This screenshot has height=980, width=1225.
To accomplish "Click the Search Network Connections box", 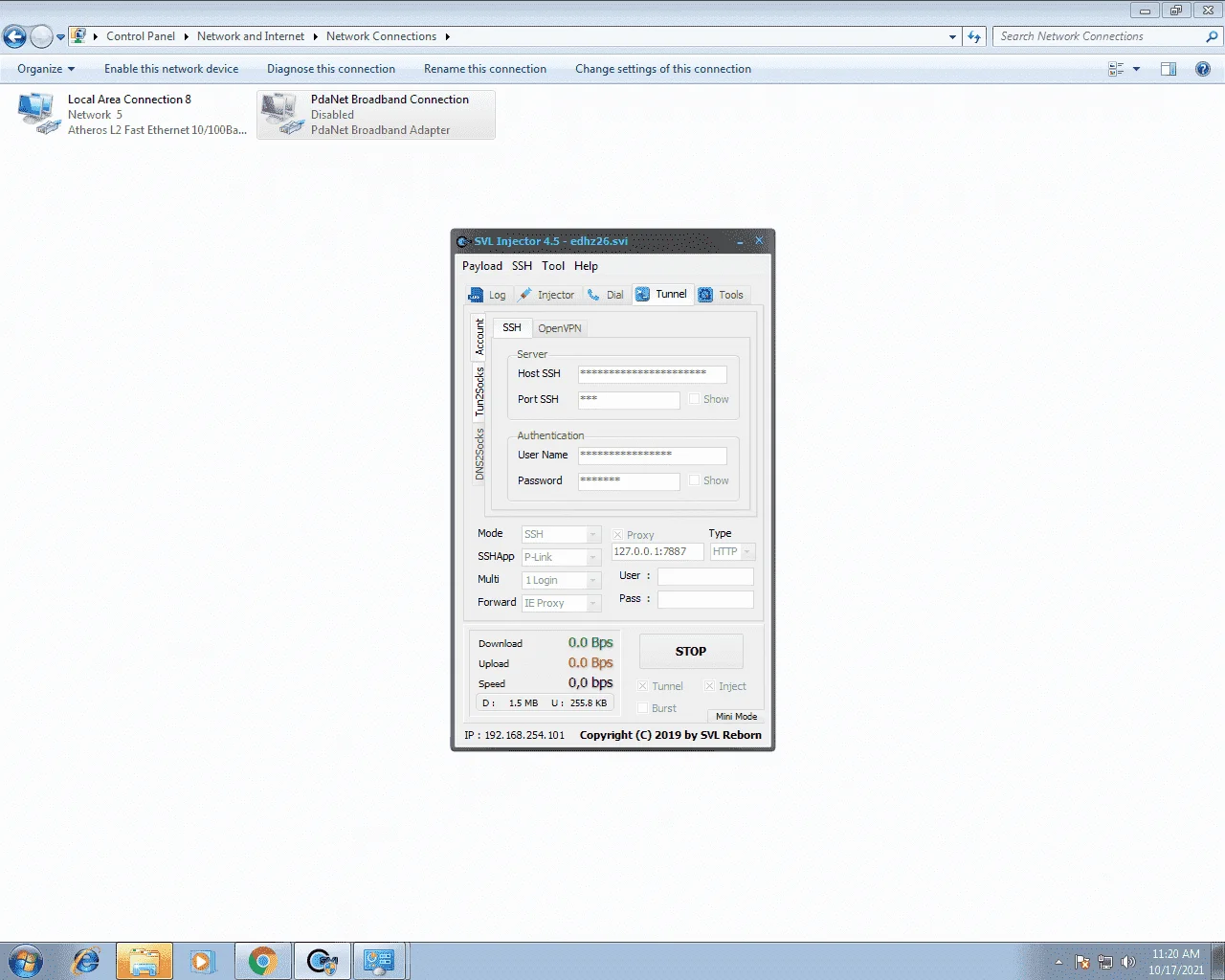I will (x=1098, y=36).
